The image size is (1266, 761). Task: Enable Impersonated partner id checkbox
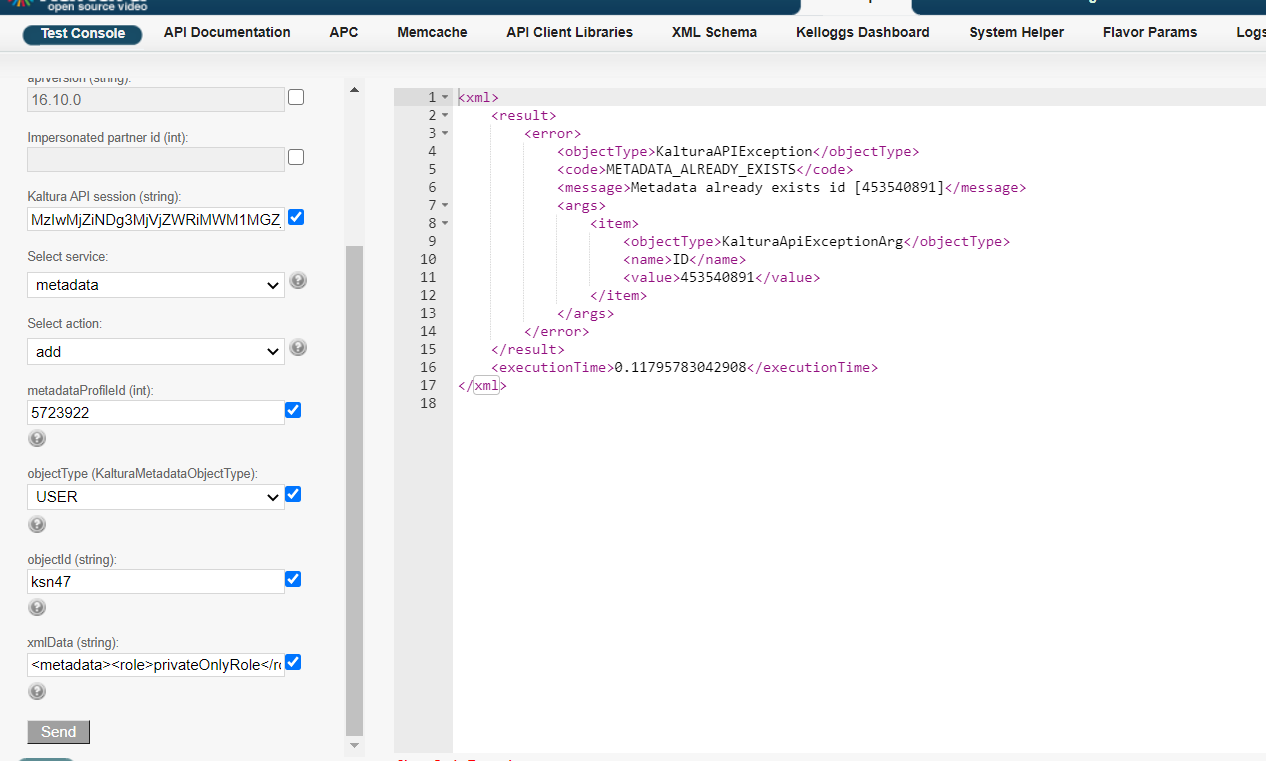pos(296,158)
